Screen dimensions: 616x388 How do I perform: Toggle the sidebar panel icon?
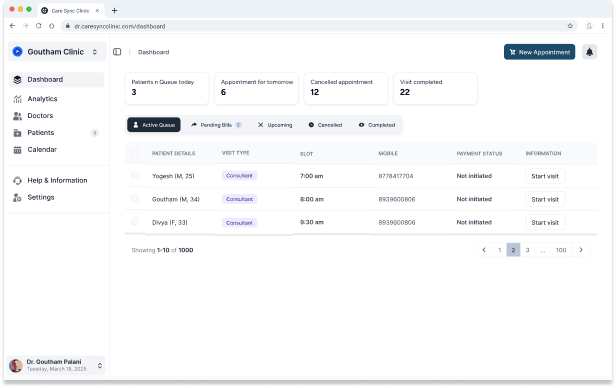click(117, 52)
